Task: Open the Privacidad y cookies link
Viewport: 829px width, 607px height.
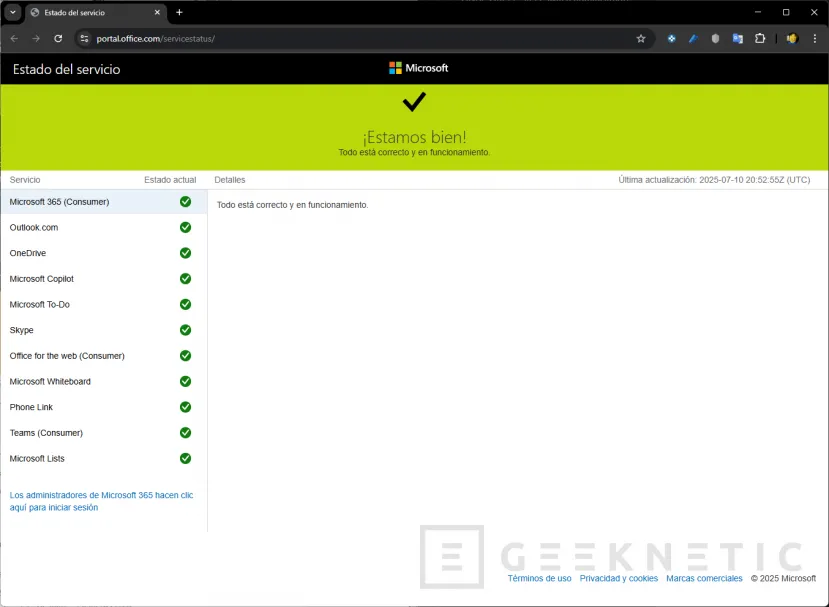Action: coord(620,578)
